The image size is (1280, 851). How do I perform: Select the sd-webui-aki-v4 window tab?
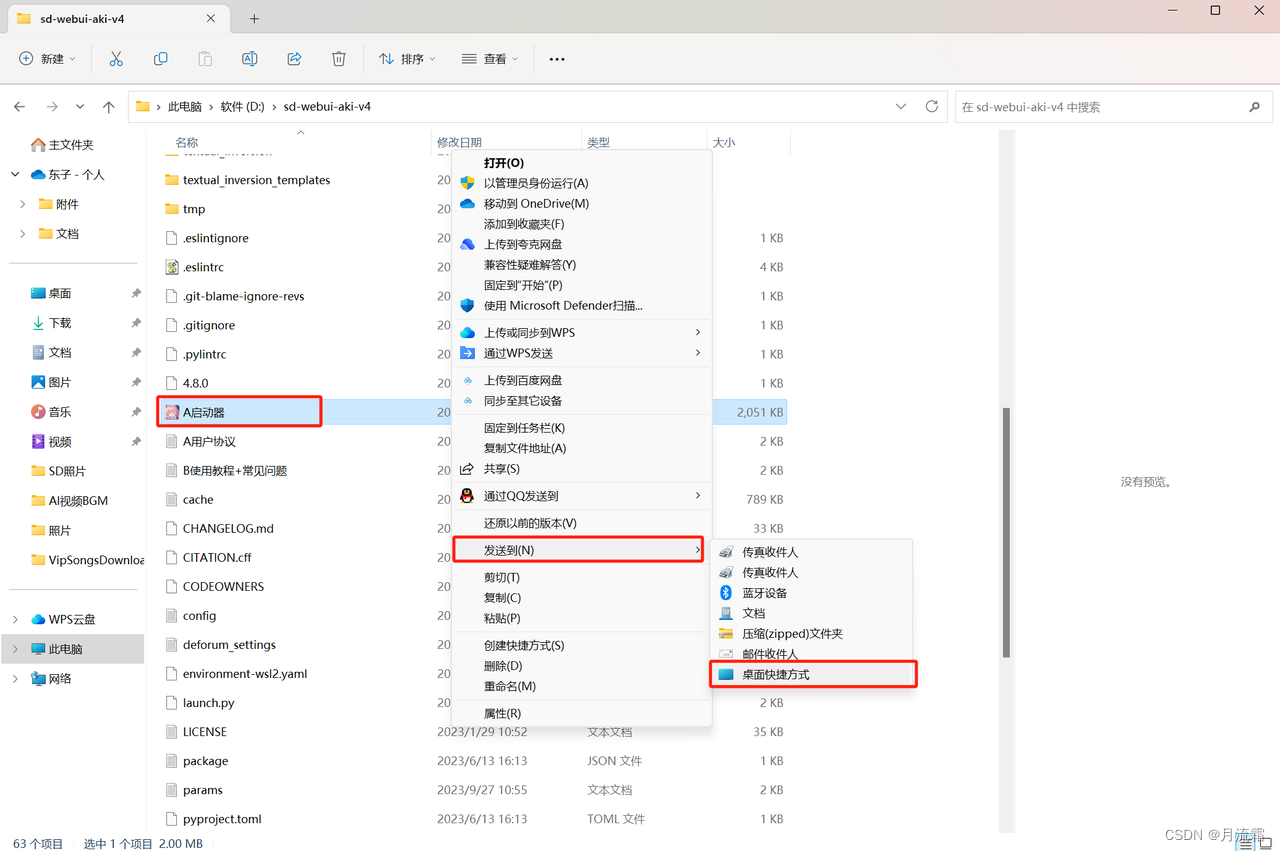tap(116, 19)
